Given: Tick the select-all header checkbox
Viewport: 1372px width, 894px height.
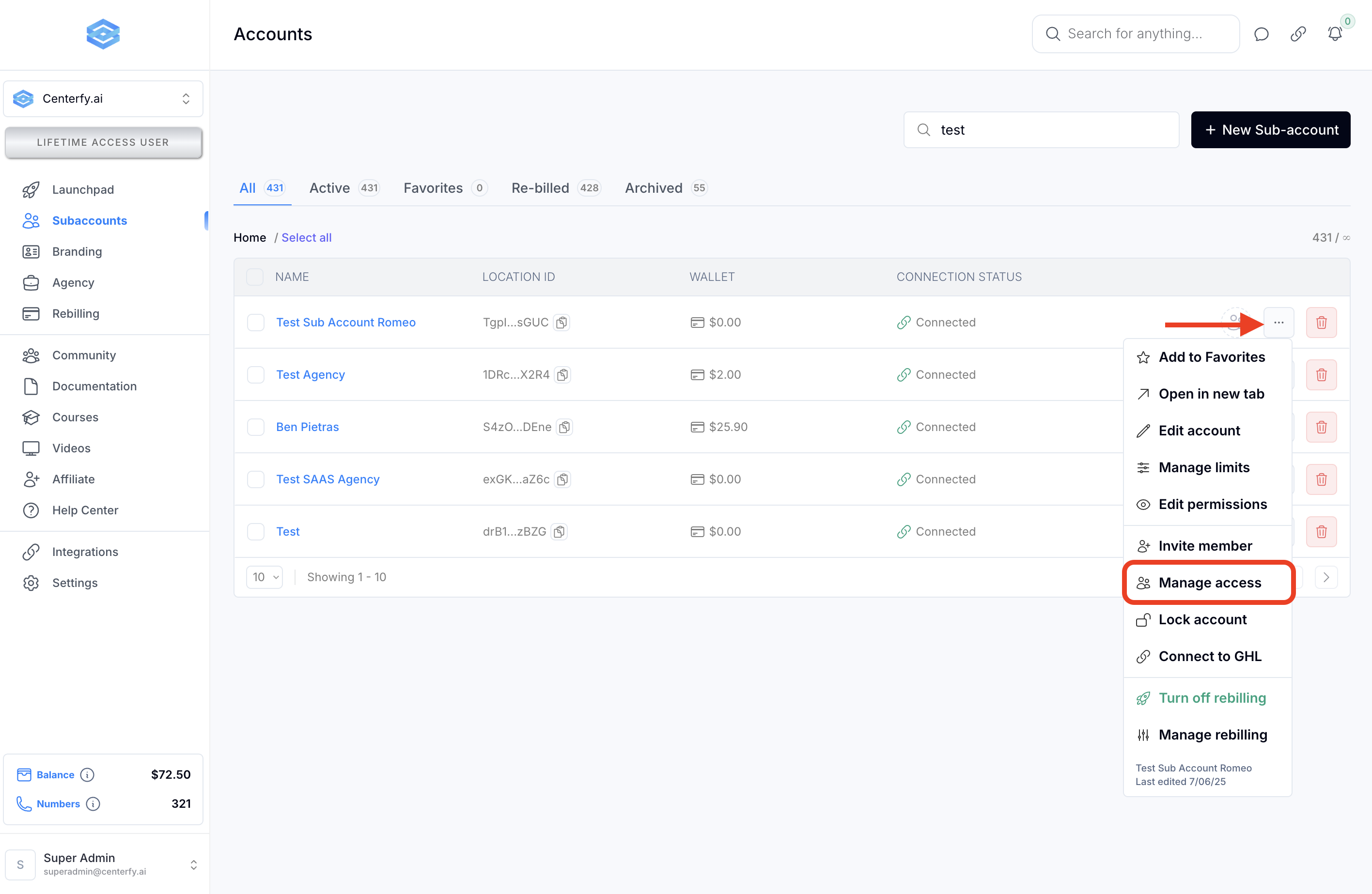Looking at the screenshot, I should click(x=255, y=277).
